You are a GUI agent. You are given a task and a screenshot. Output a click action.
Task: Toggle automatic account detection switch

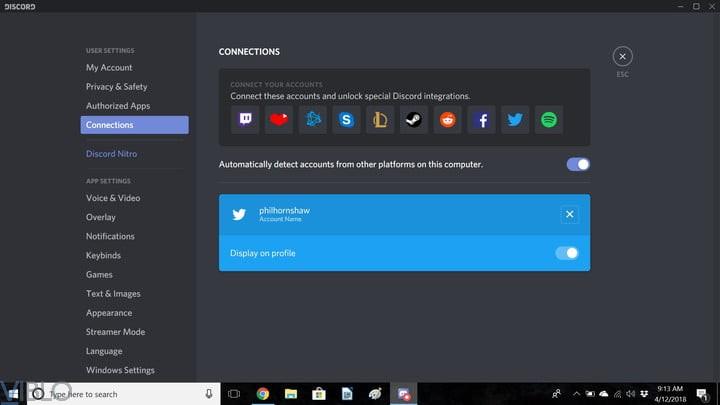tap(578, 164)
